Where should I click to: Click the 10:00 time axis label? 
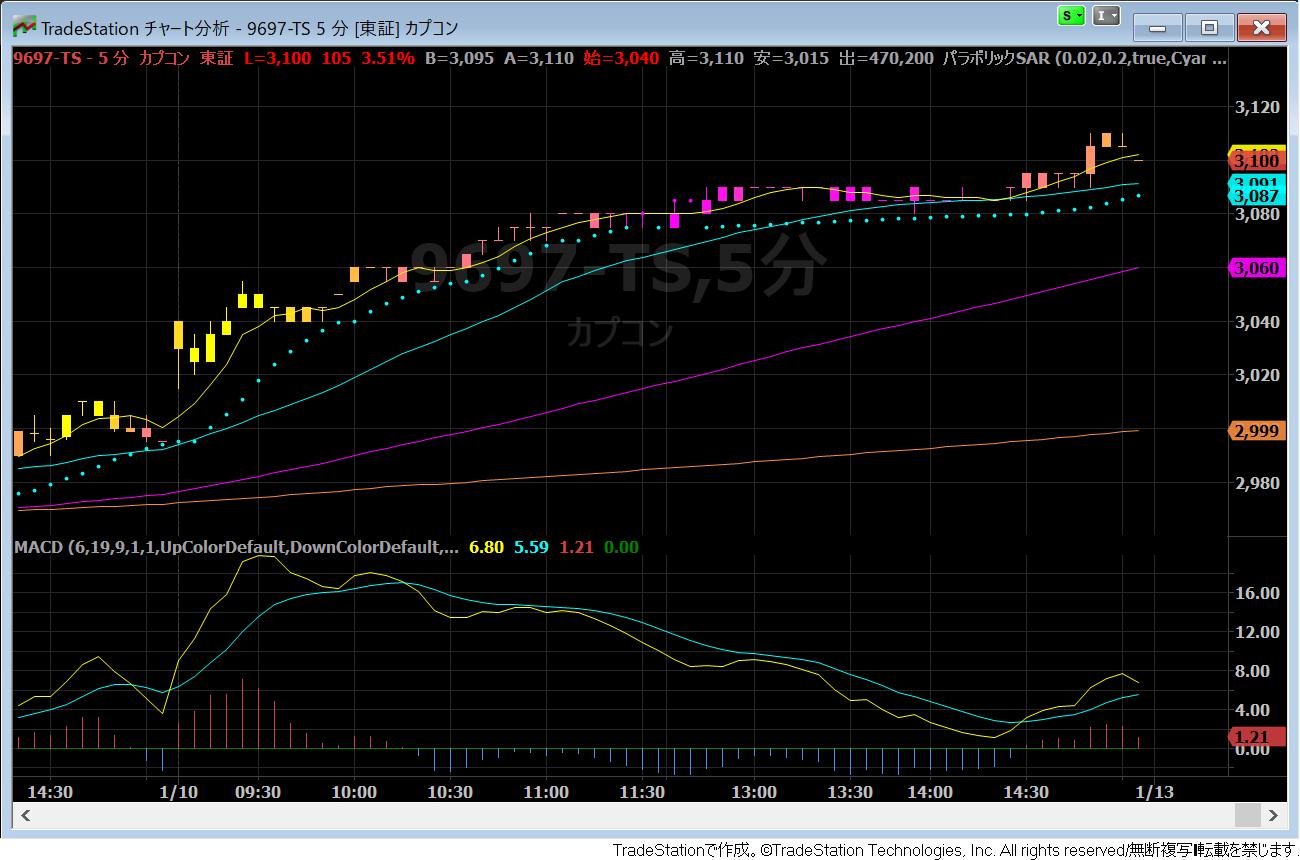[x=354, y=792]
